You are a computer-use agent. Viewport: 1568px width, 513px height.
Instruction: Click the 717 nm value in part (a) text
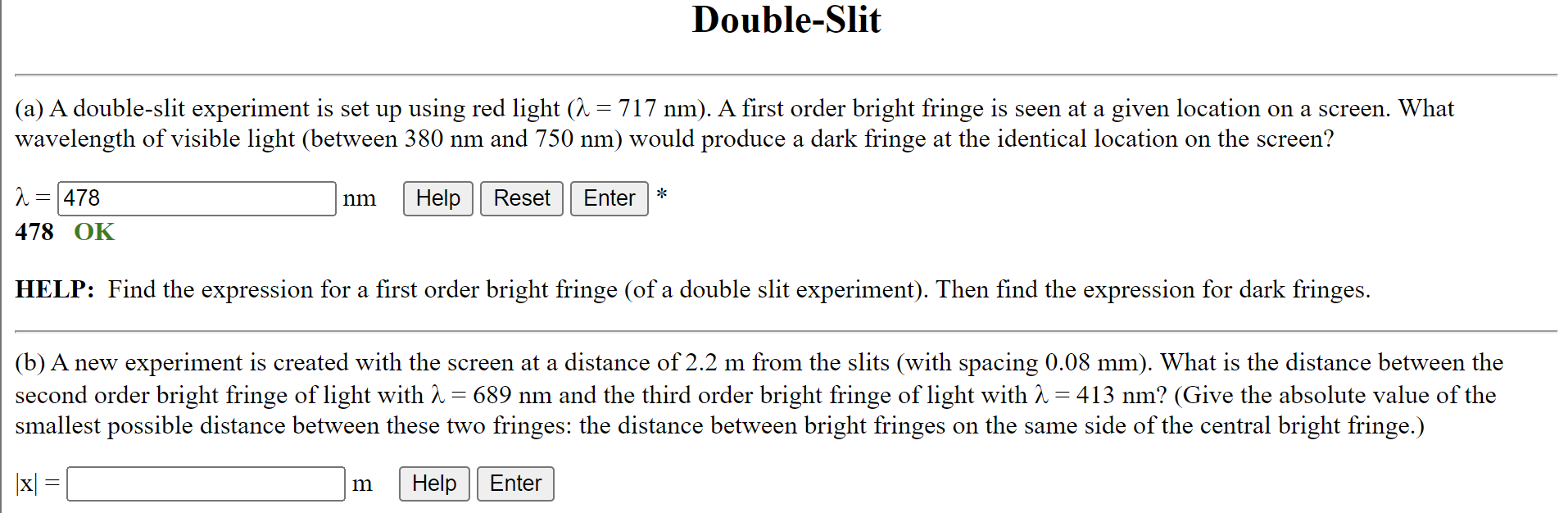click(657, 108)
